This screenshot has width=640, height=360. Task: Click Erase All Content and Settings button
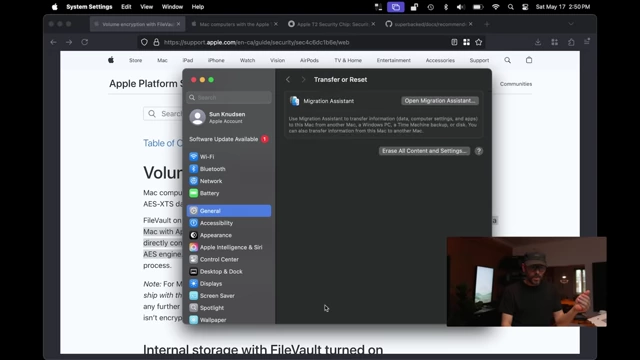pyautogui.click(x=424, y=151)
